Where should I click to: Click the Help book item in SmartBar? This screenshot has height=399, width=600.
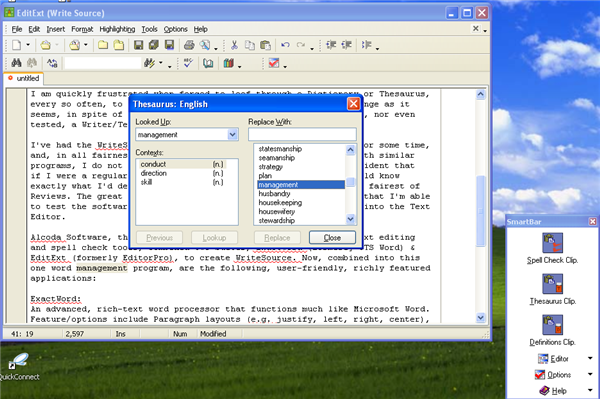tap(553, 391)
